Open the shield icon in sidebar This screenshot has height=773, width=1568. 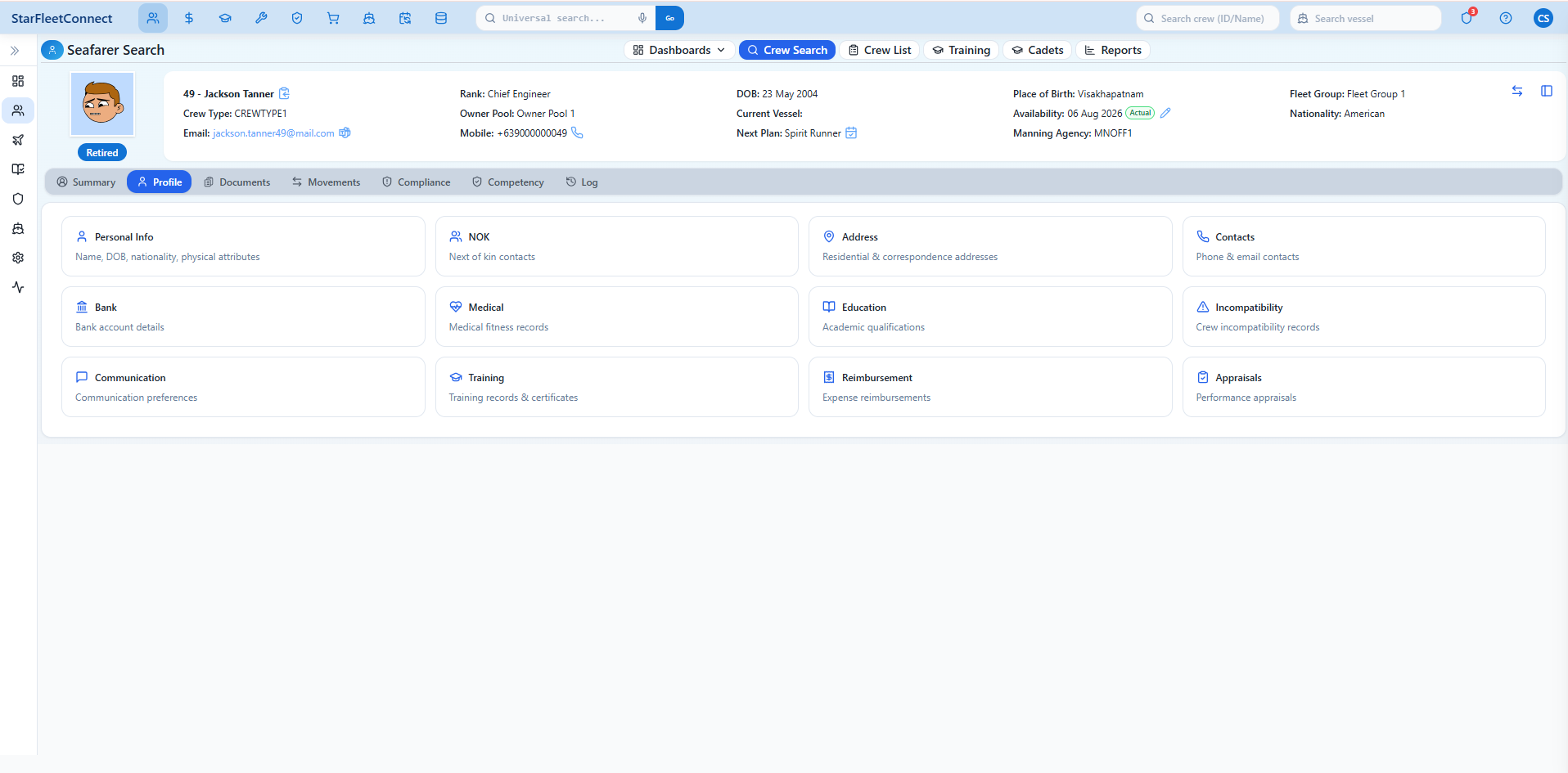coord(18,199)
